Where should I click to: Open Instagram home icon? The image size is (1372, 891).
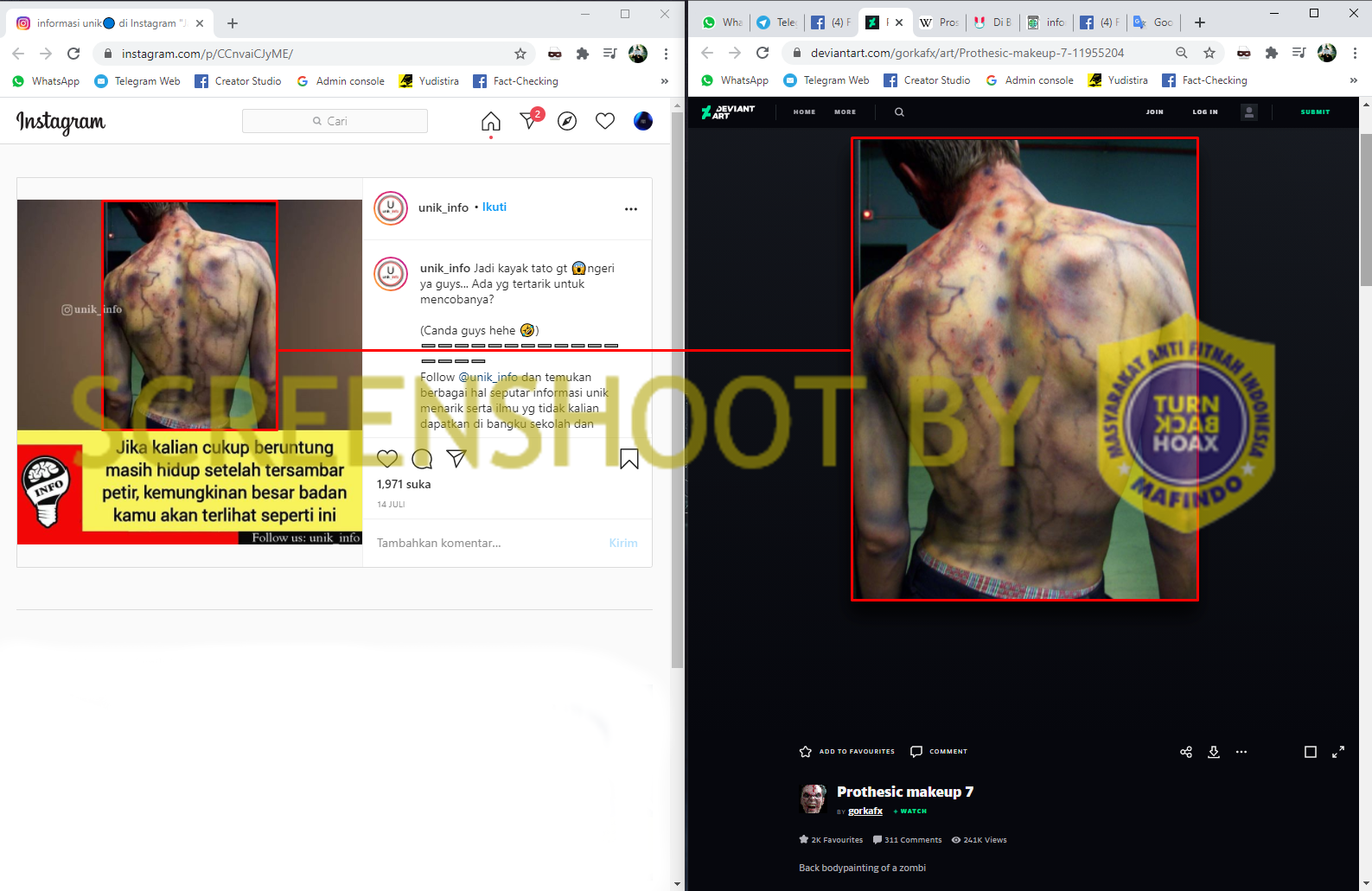(x=491, y=121)
